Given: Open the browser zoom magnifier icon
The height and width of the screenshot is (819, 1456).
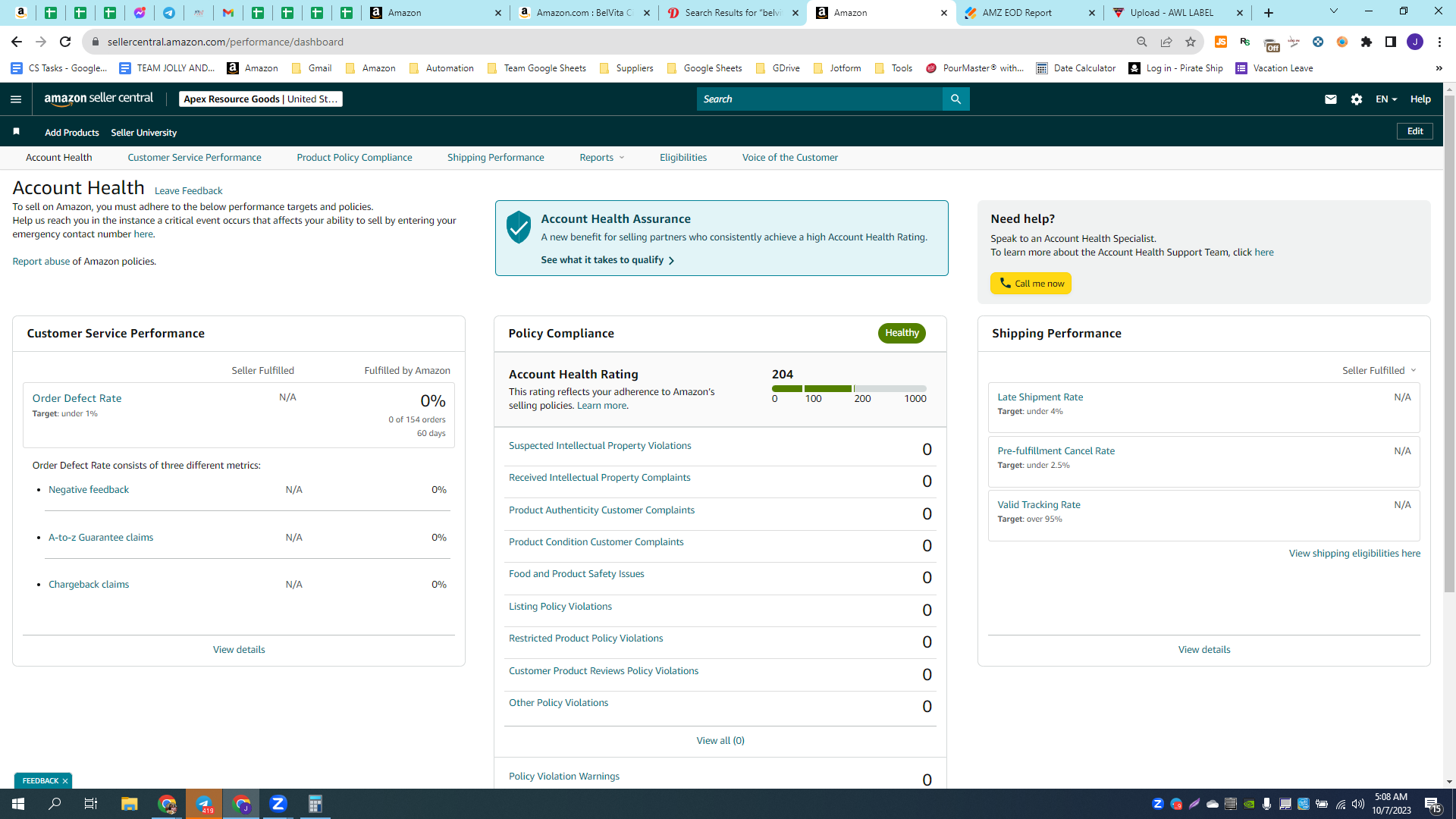Looking at the screenshot, I should [1141, 42].
